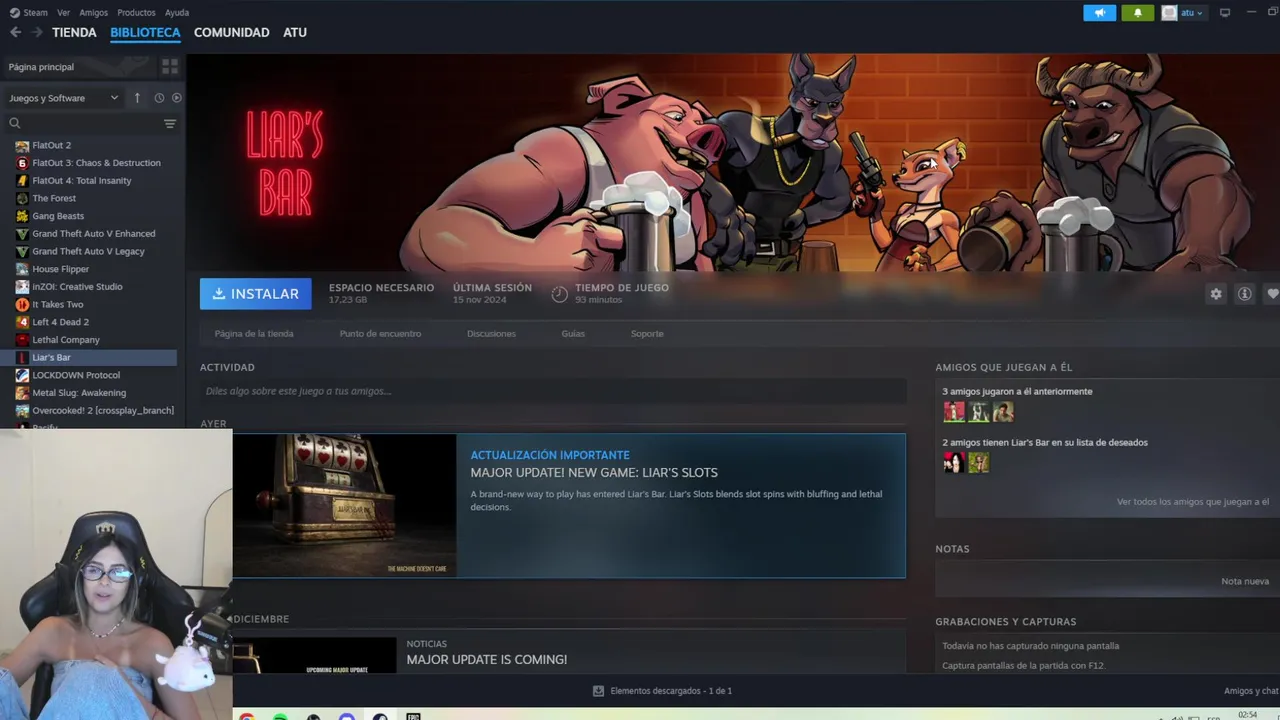Open the Amigos menu
Viewport: 1280px width, 720px height.
(93, 13)
